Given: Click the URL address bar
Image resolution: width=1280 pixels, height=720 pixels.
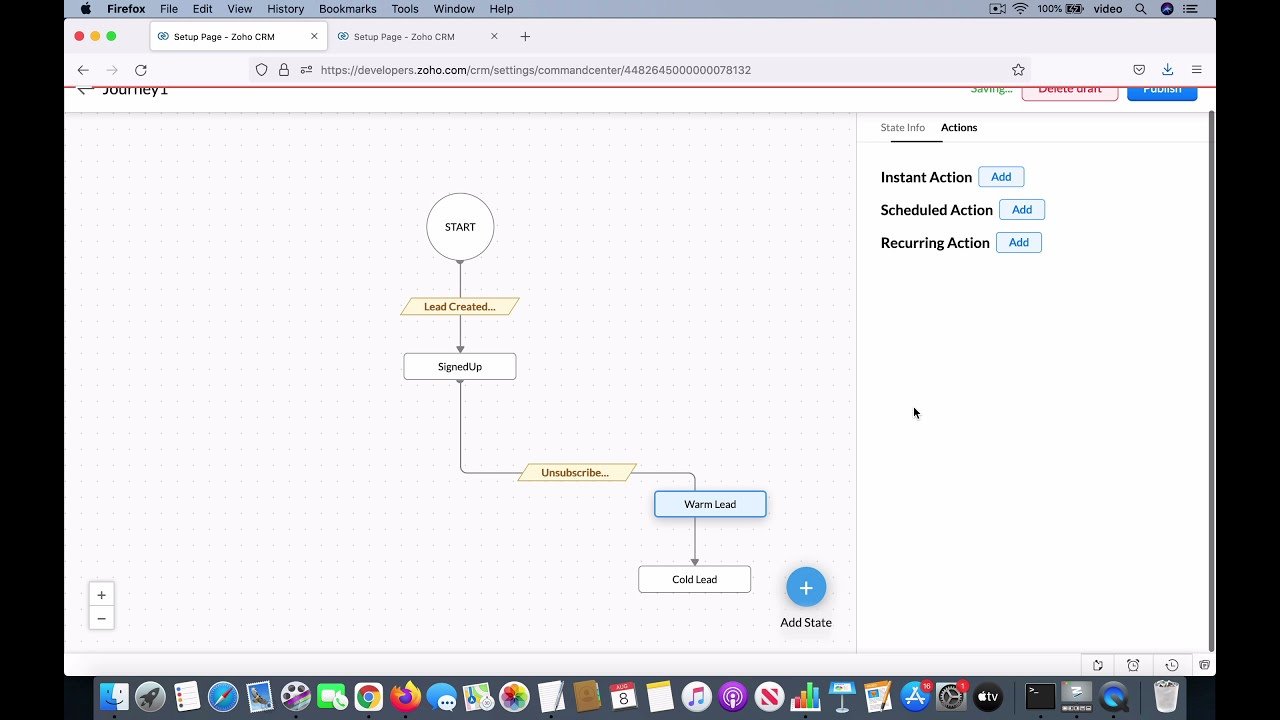Looking at the screenshot, I should click(640, 70).
